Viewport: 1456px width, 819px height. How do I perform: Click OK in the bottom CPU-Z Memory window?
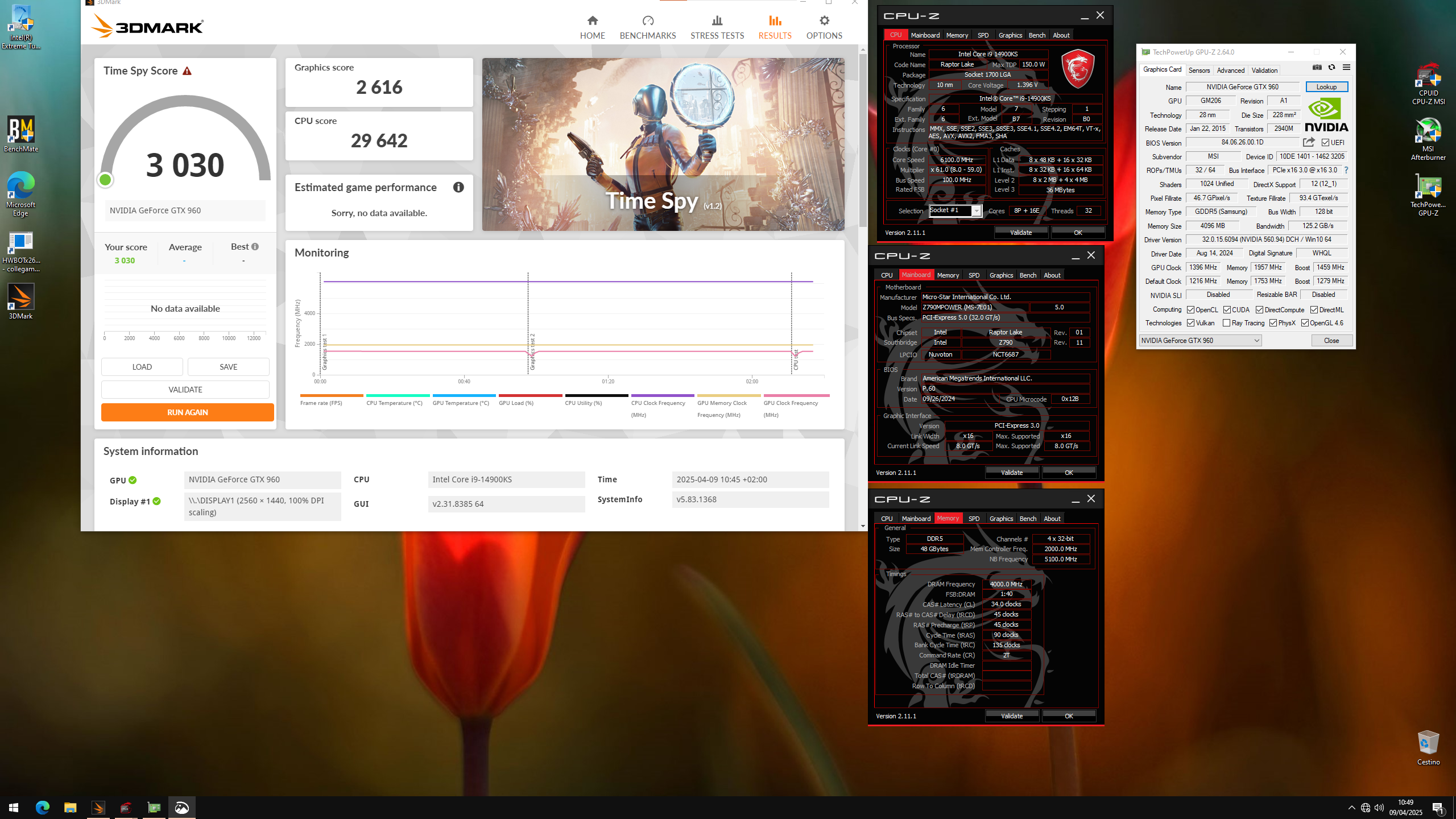pos(1069,716)
